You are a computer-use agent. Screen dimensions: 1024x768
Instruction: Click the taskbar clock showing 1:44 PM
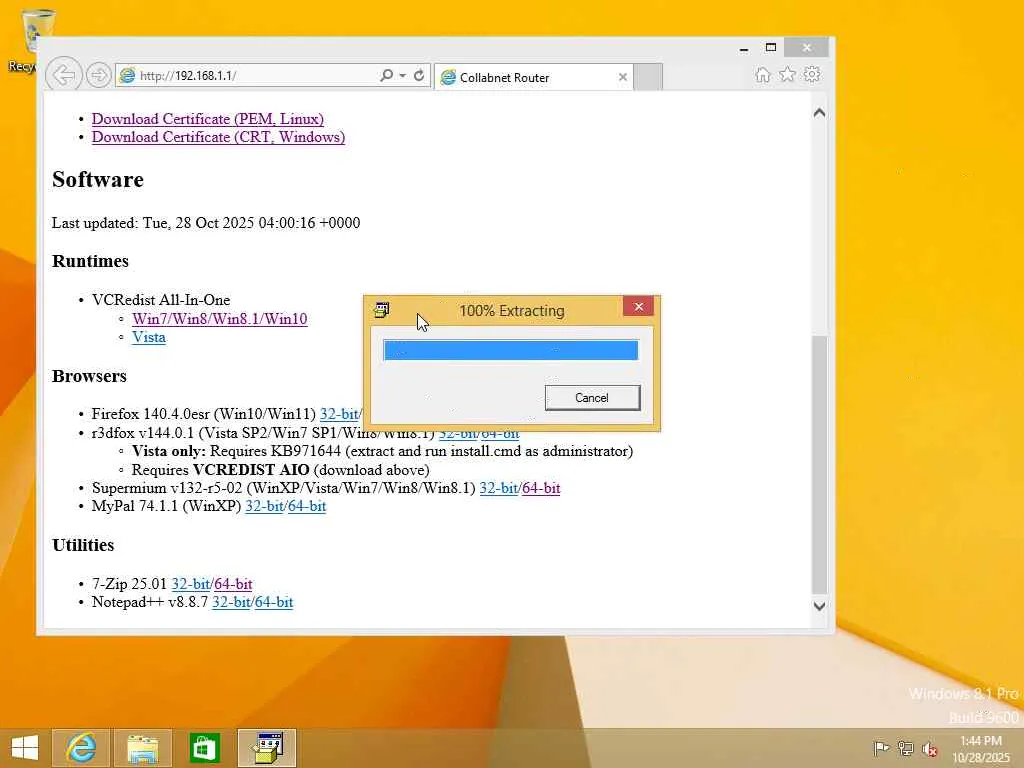point(981,748)
